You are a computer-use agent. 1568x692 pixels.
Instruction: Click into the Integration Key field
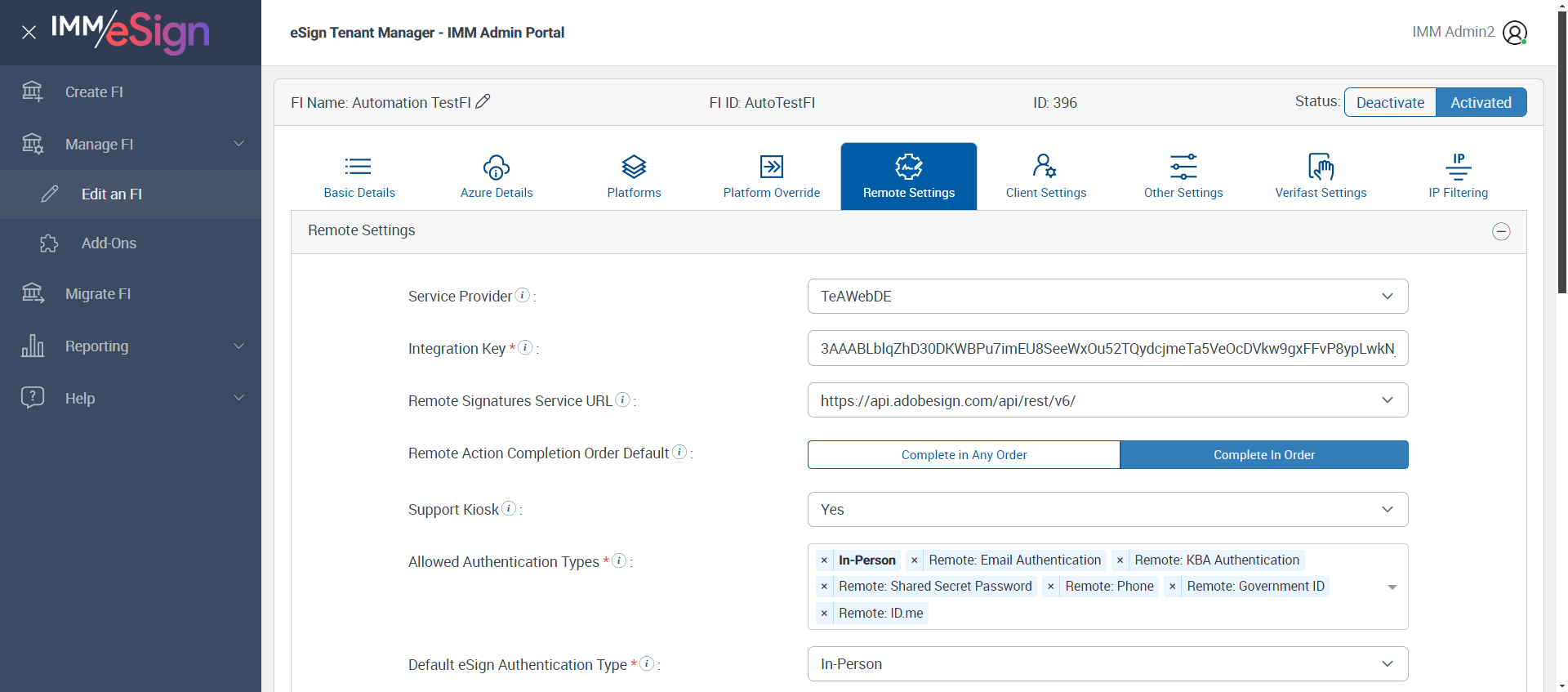pyautogui.click(x=1107, y=349)
